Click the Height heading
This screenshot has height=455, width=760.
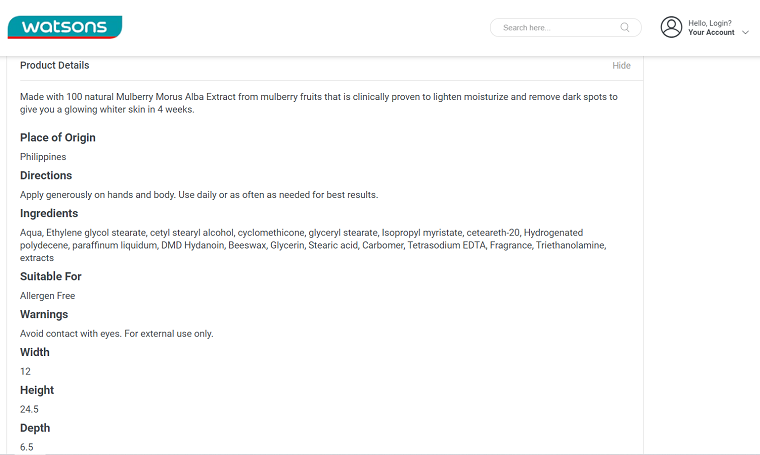click(37, 390)
